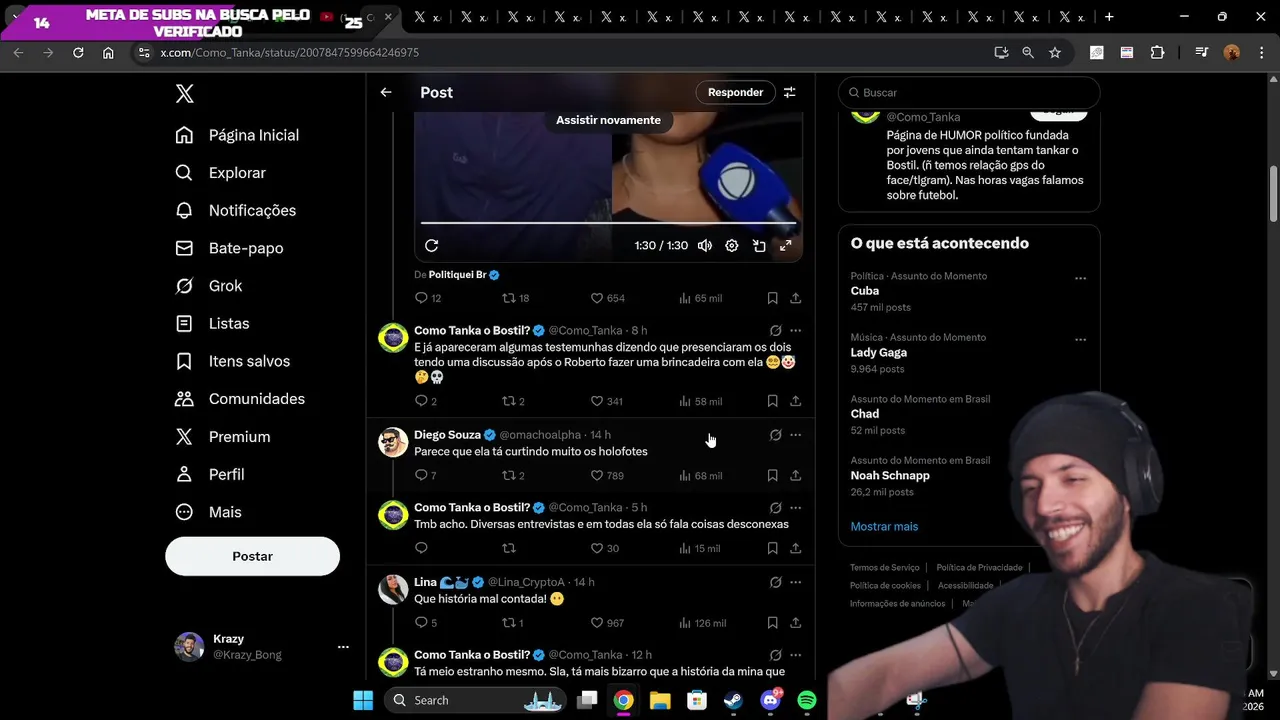
Task: Open Listas in sidebar
Action: coord(211,324)
